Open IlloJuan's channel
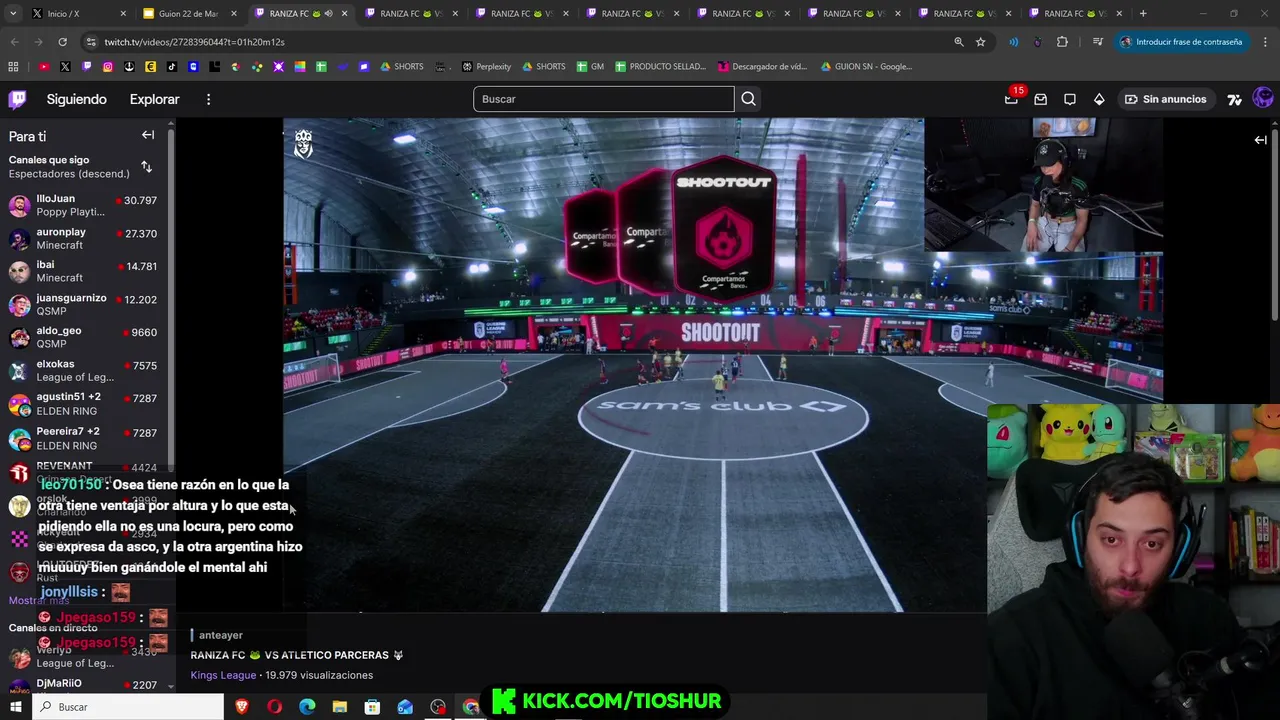 point(84,205)
